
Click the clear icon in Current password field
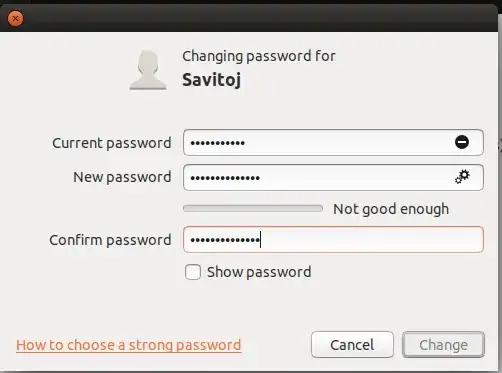(462, 142)
